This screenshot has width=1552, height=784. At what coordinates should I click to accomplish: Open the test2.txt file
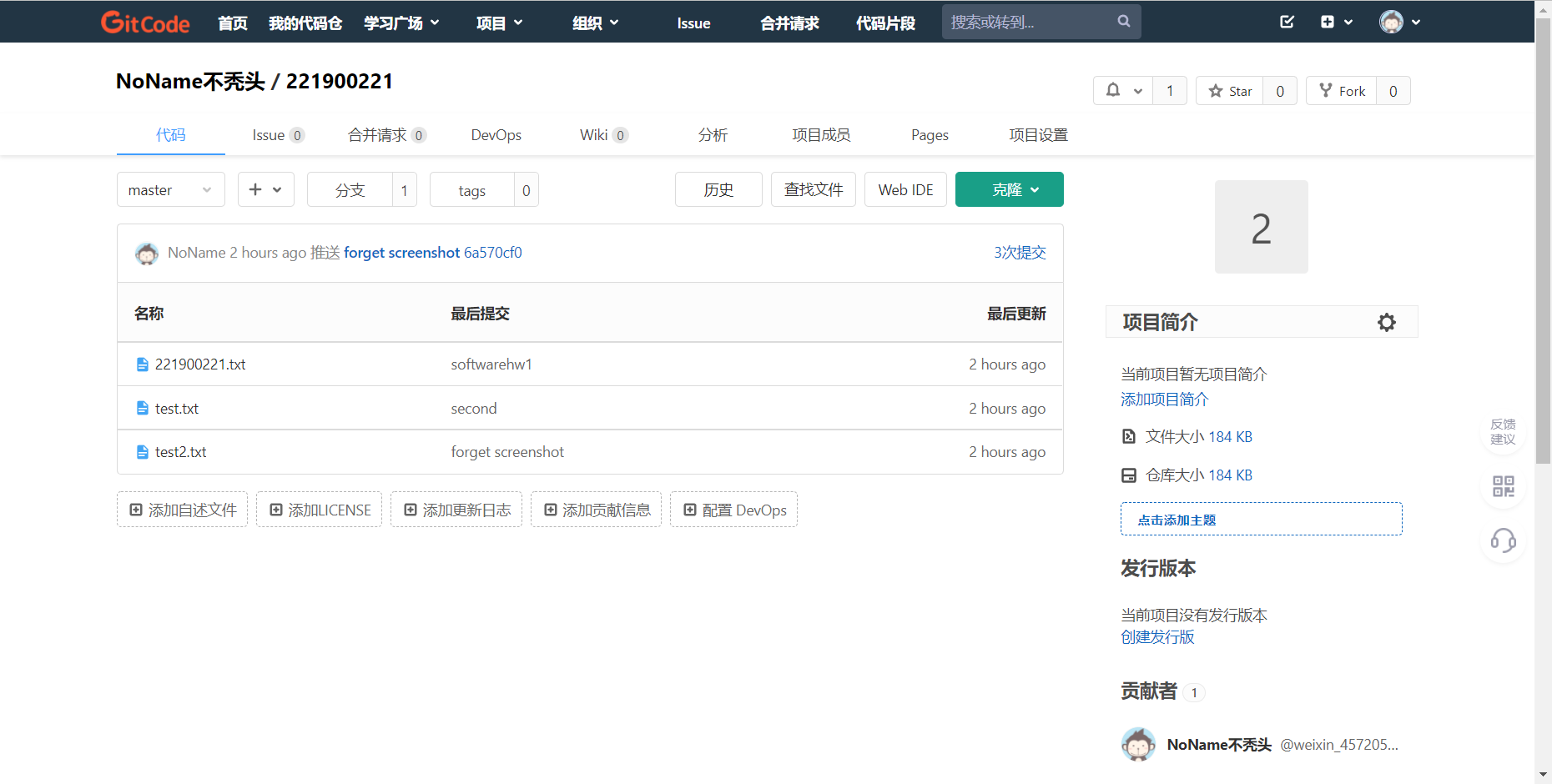click(x=180, y=452)
